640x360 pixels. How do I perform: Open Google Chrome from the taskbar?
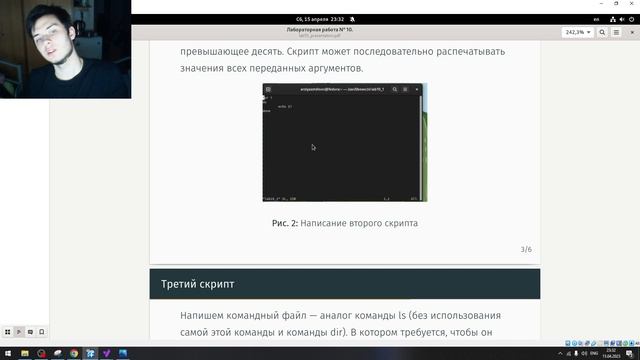(74, 353)
